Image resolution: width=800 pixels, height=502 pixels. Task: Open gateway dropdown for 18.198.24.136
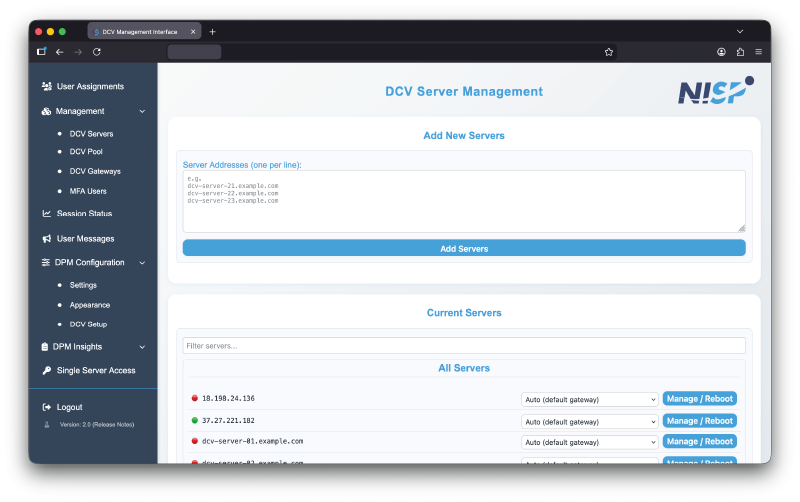tap(589, 399)
